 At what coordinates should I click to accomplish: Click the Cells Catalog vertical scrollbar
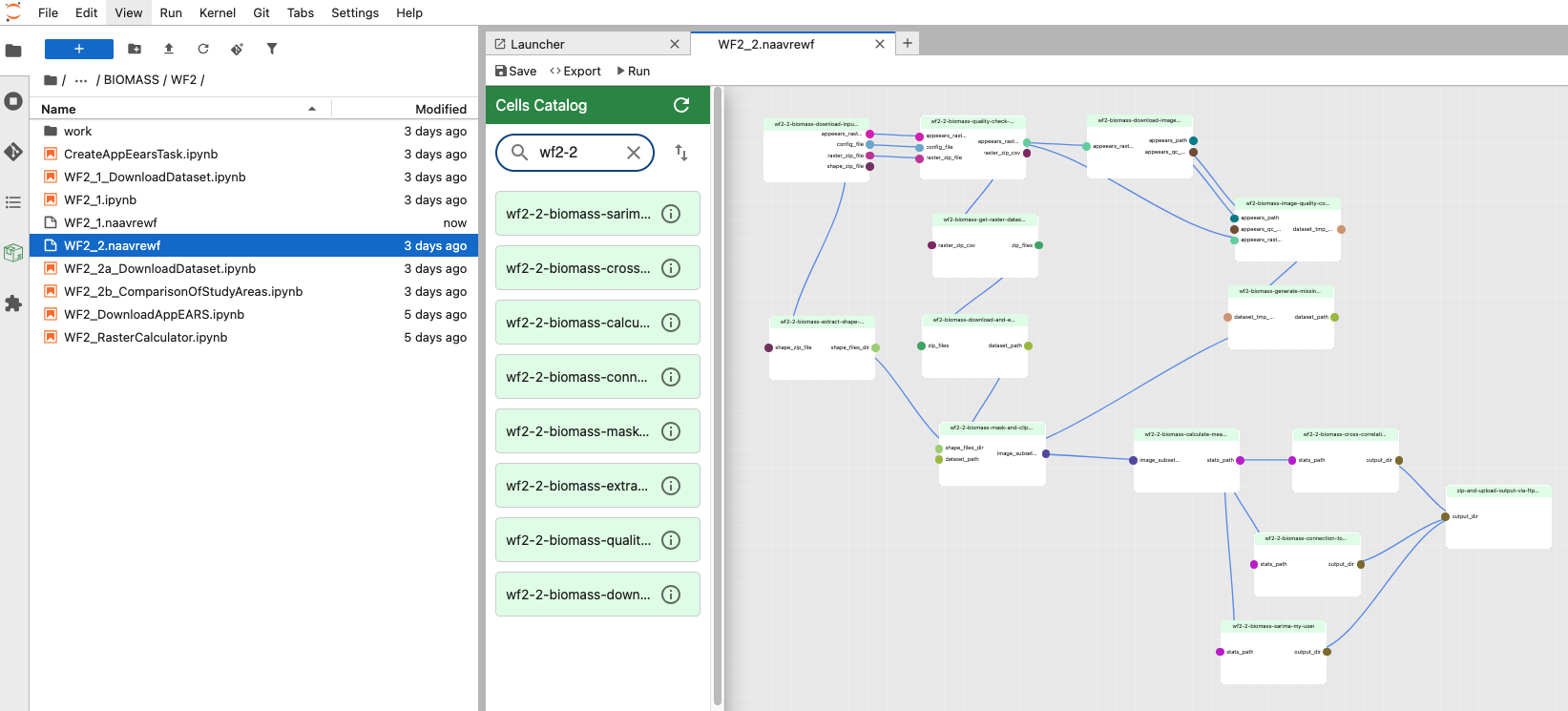click(x=718, y=382)
